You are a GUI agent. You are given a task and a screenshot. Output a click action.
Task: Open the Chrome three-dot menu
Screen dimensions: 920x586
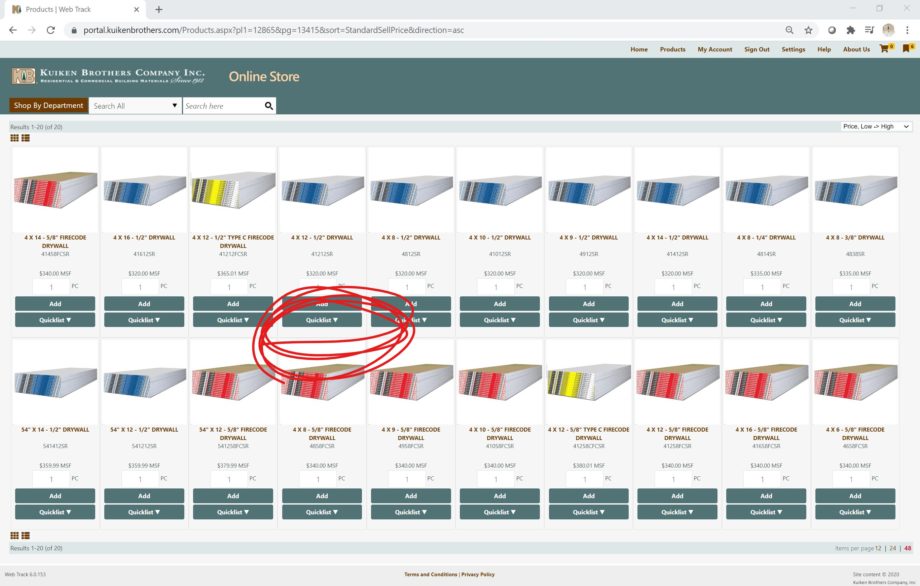908,30
